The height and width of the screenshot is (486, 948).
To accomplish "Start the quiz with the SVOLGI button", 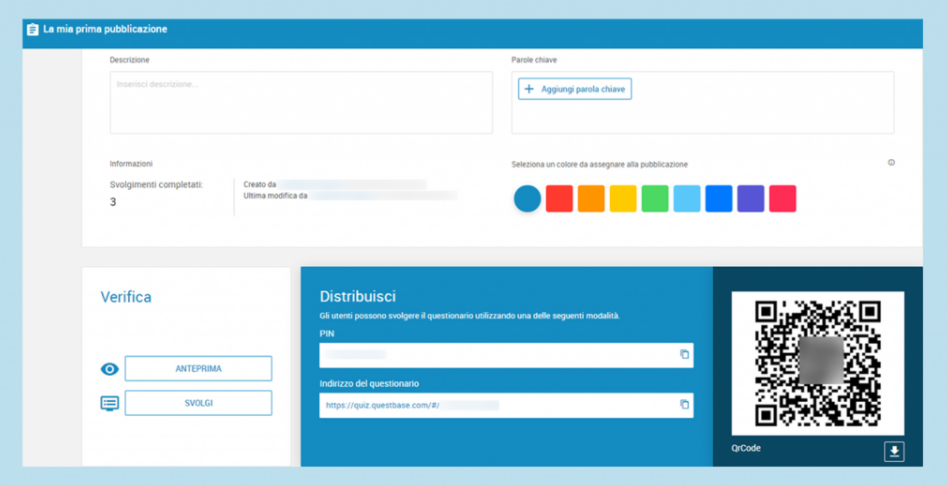I will [198, 403].
